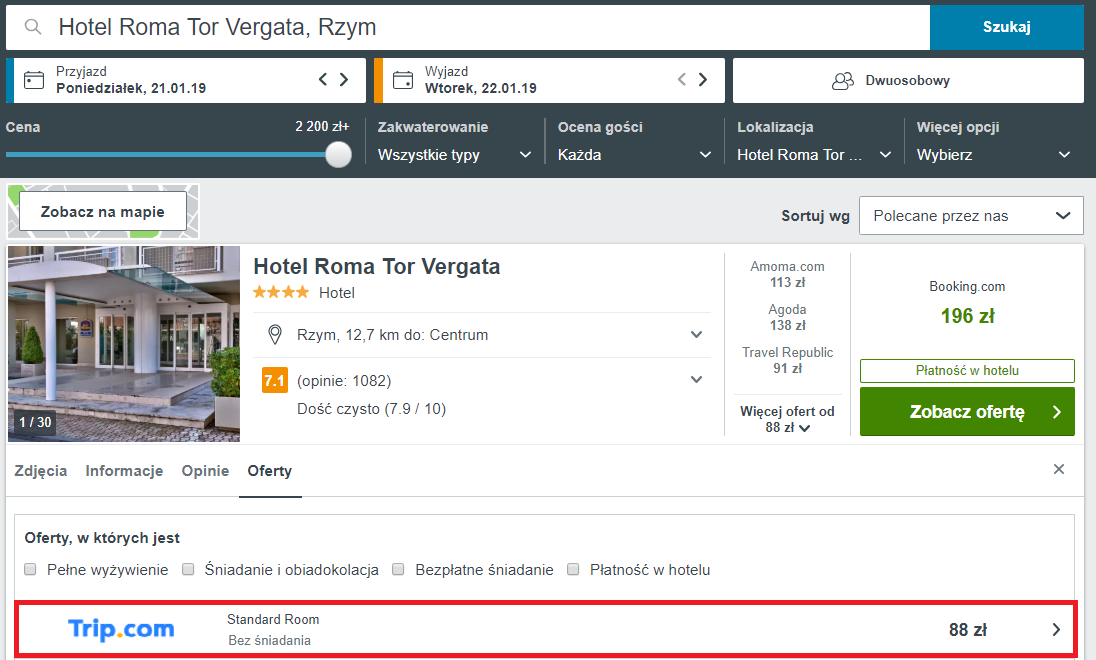
Task: Check Pełne wyżywienie filter
Action: (30, 569)
